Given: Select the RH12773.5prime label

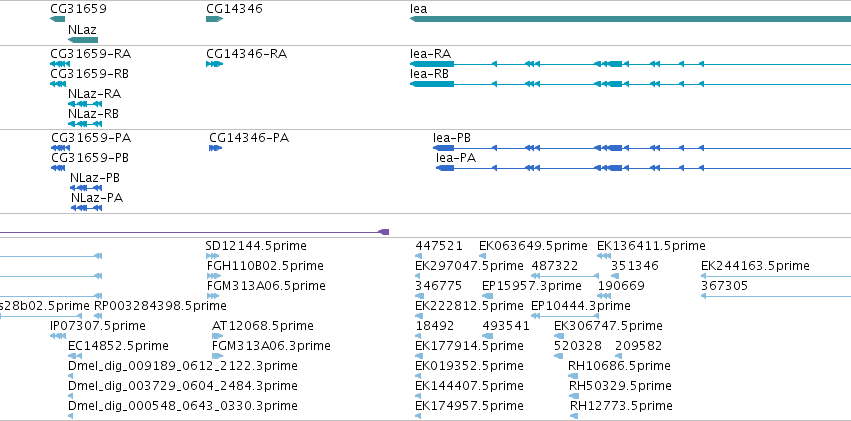Looking at the screenshot, I should 621,406.
